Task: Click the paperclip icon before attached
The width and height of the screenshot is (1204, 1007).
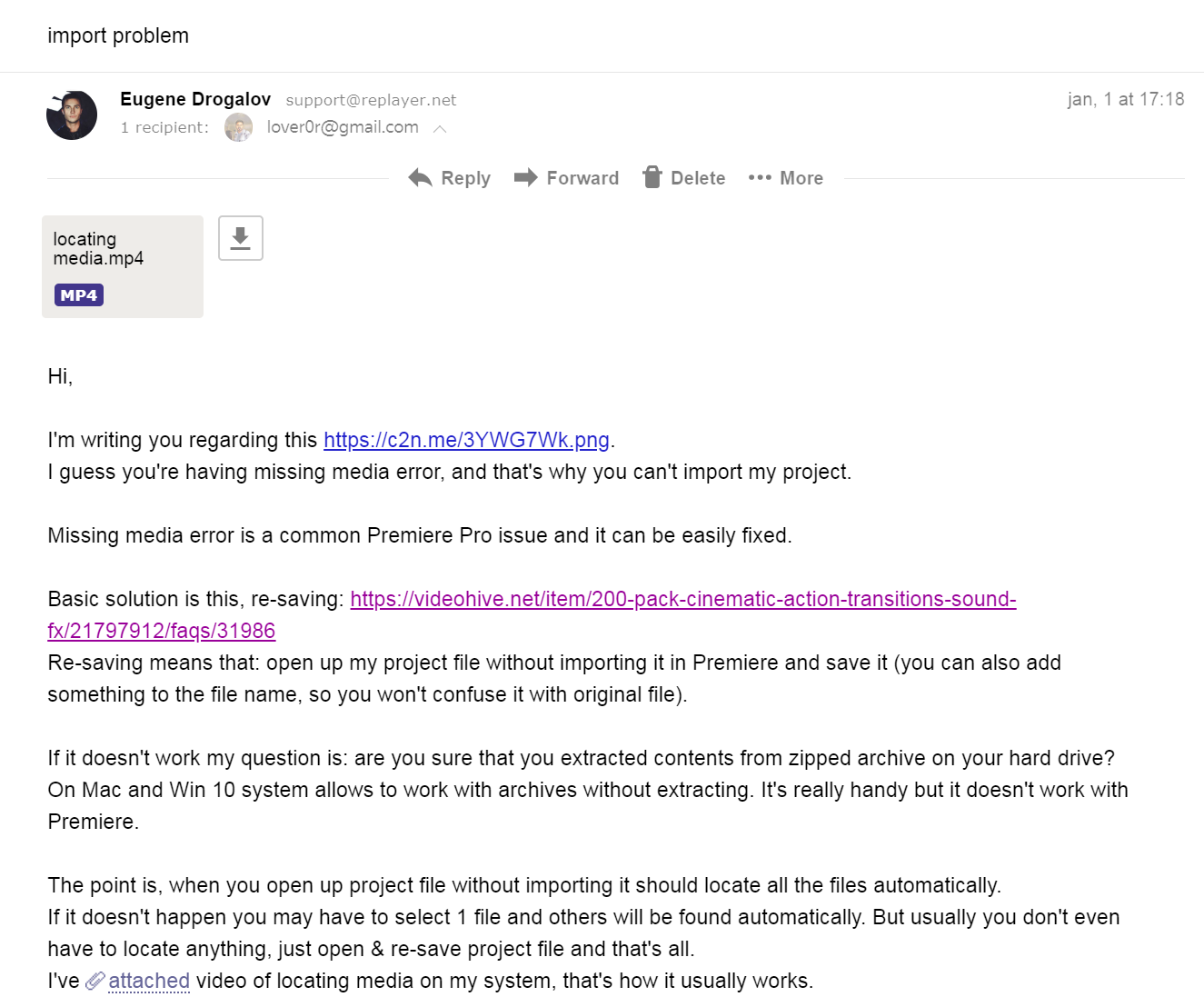Action: pos(95,982)
